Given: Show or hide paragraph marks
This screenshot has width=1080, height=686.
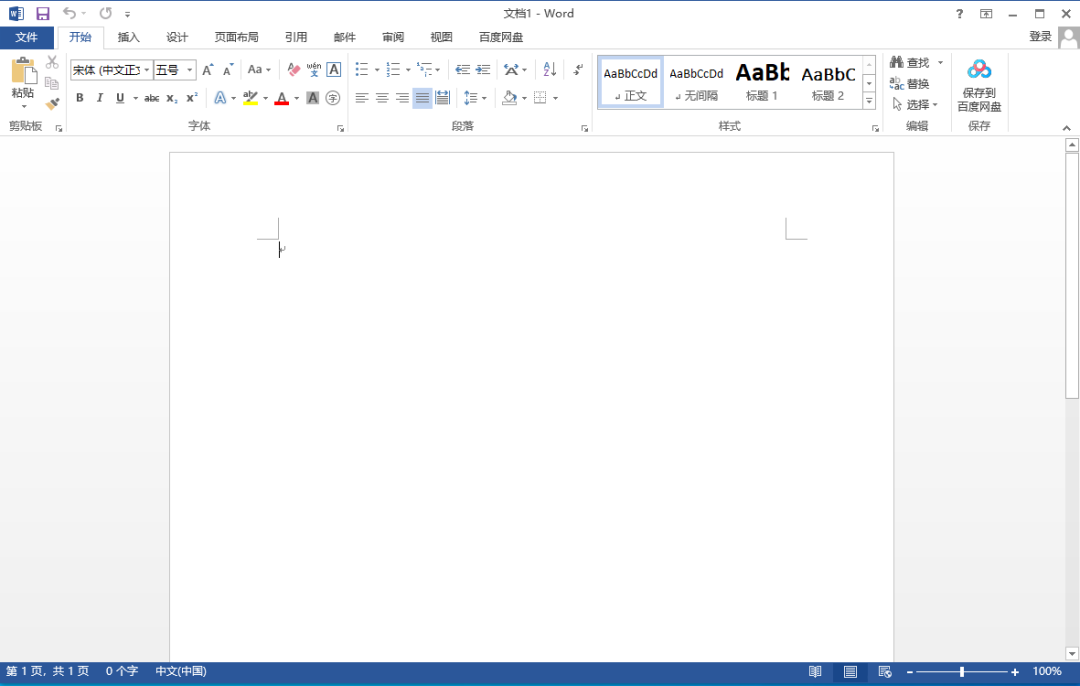Looking at the screenshot, I should point(578,69).
